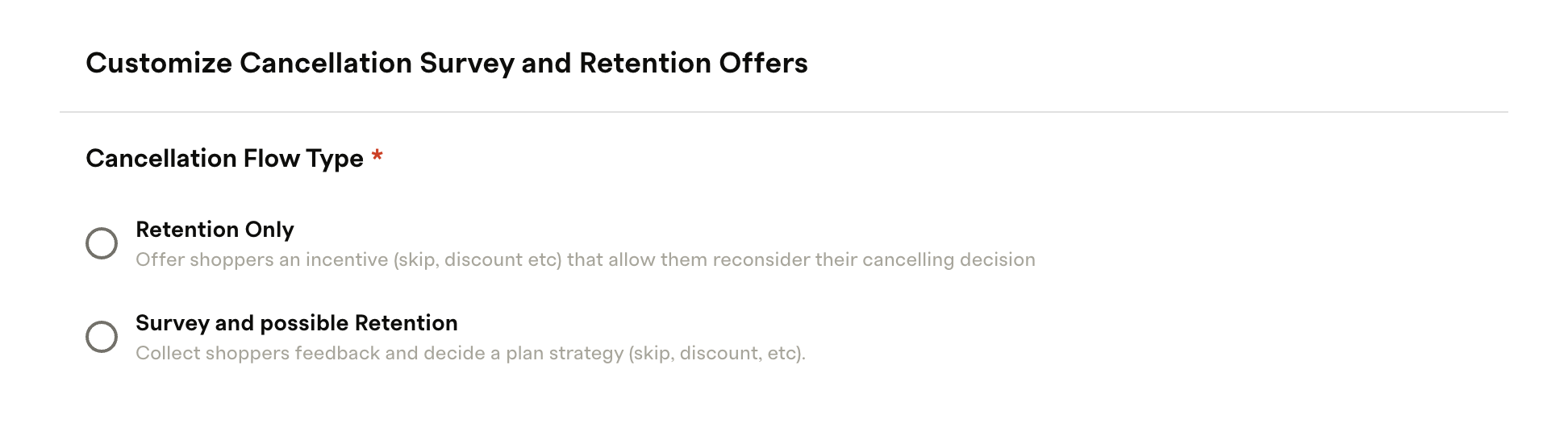This screenshot has height=448, width=1568.
Task: Click "Retention Offers" words in the title
Action: click(x=694, y=64)
